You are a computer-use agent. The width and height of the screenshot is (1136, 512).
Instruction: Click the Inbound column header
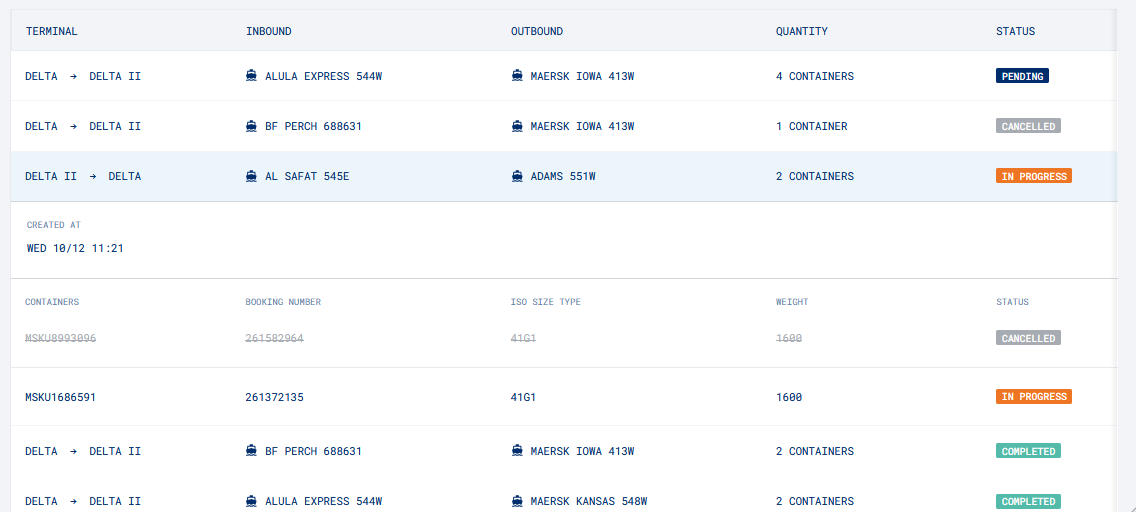(x=269, y=31)
